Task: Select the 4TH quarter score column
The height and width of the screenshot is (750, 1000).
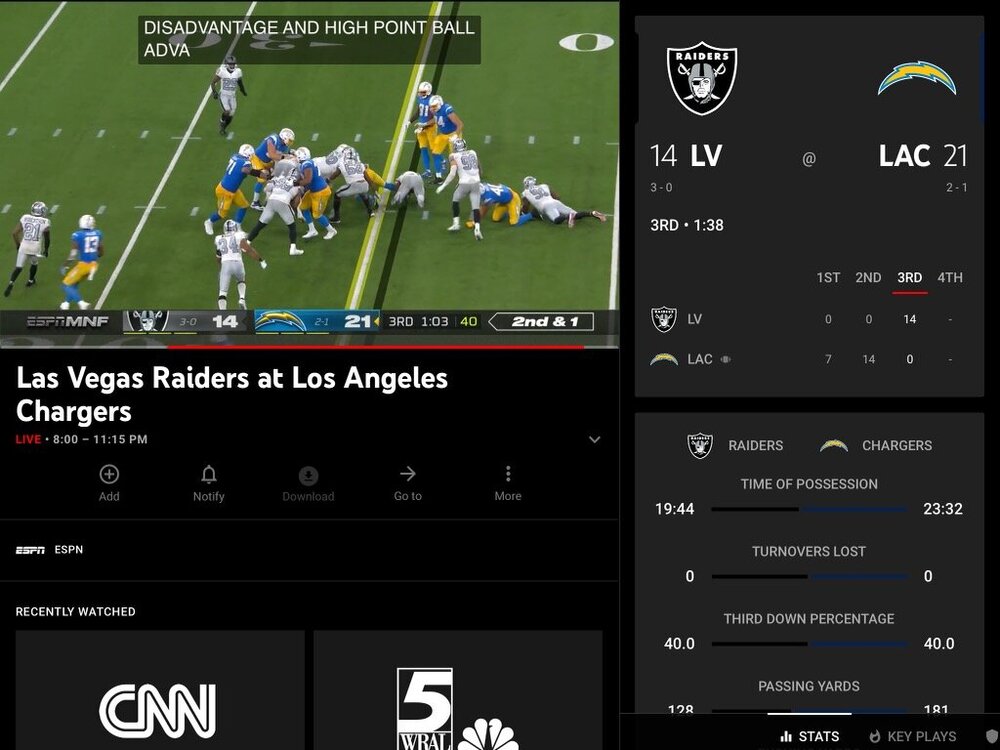Action: point(950,278)
